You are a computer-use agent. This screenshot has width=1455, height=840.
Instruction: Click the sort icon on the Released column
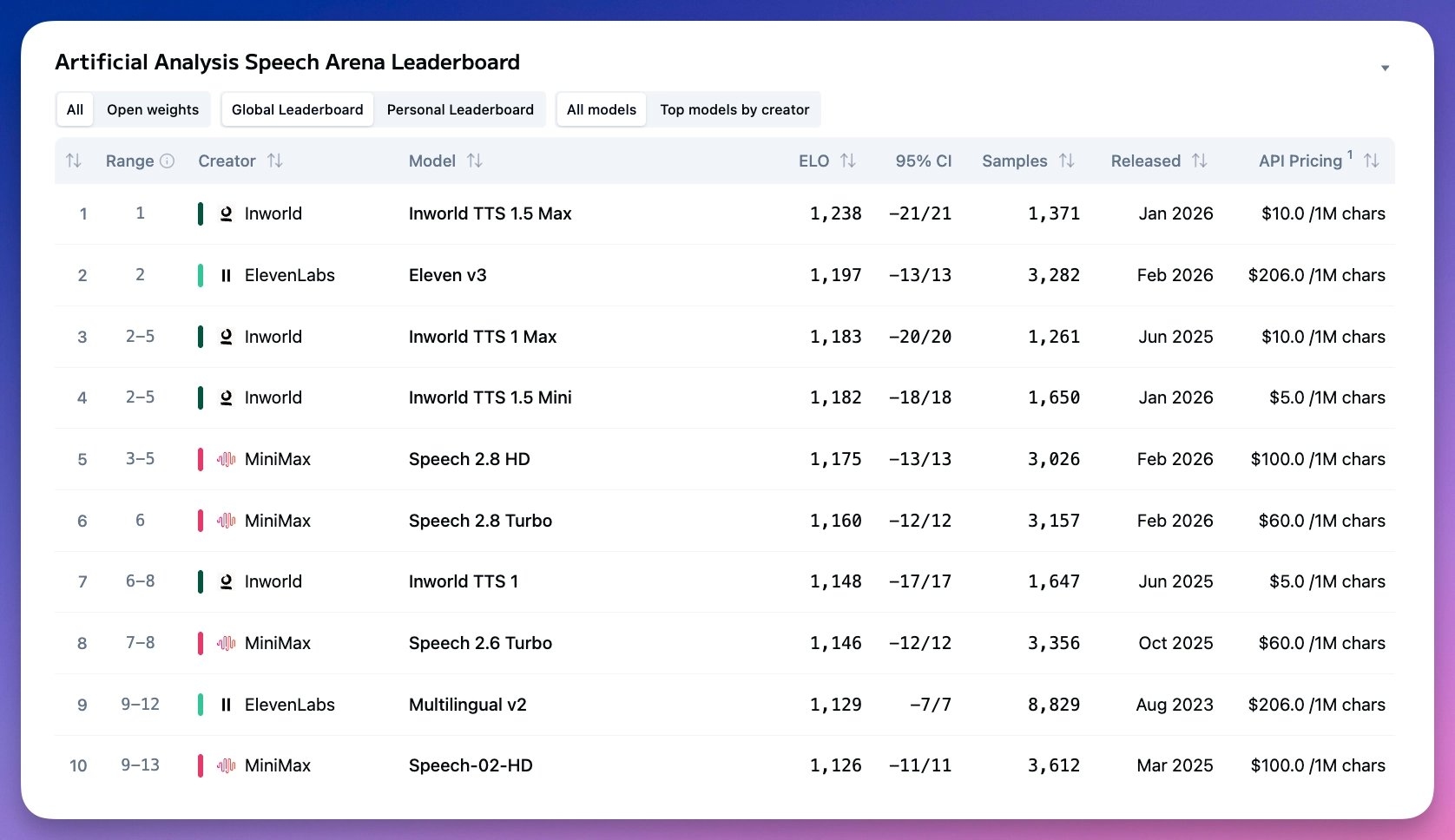coord(1200,161)
